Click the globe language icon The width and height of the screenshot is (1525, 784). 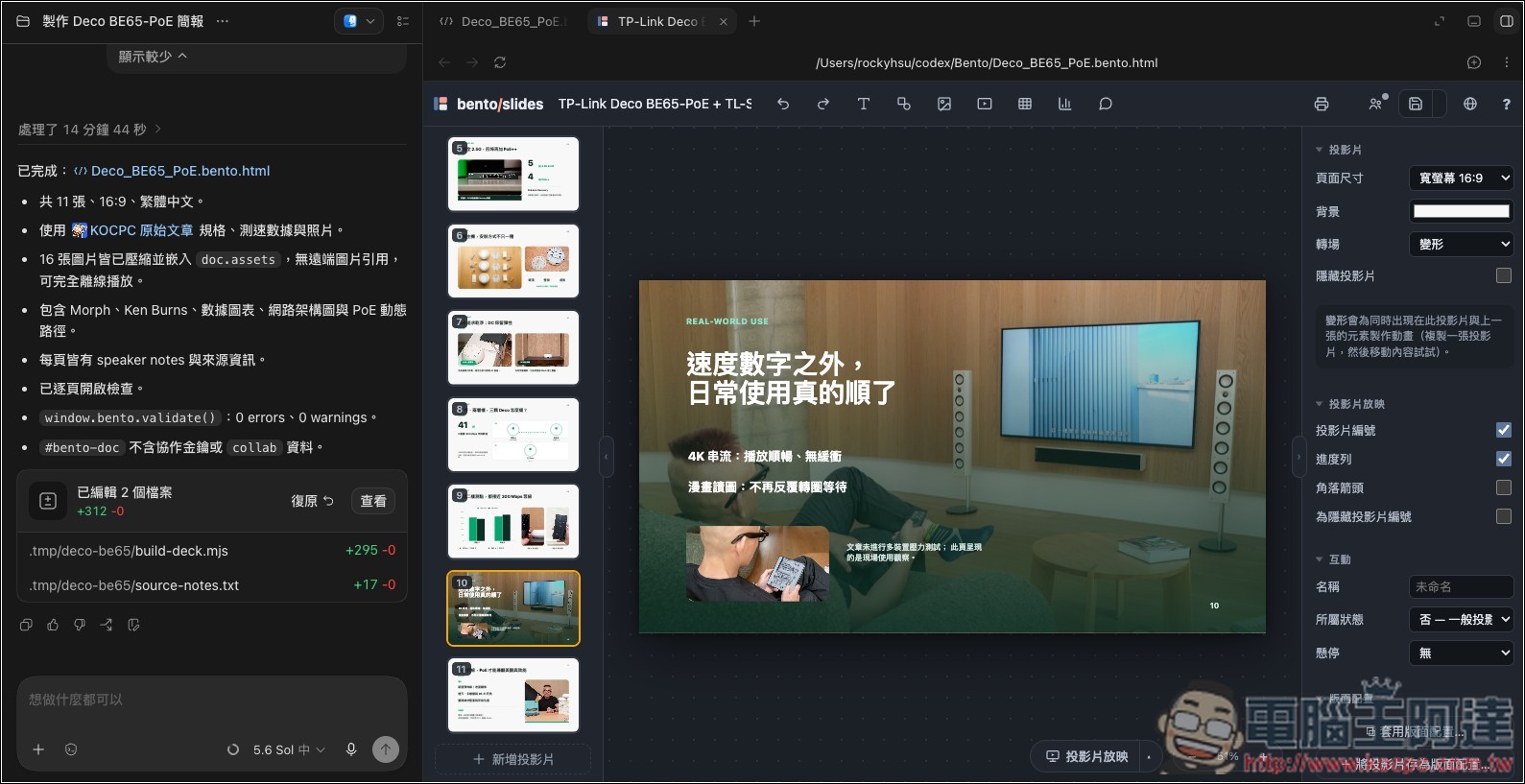tap(1470, 104)
